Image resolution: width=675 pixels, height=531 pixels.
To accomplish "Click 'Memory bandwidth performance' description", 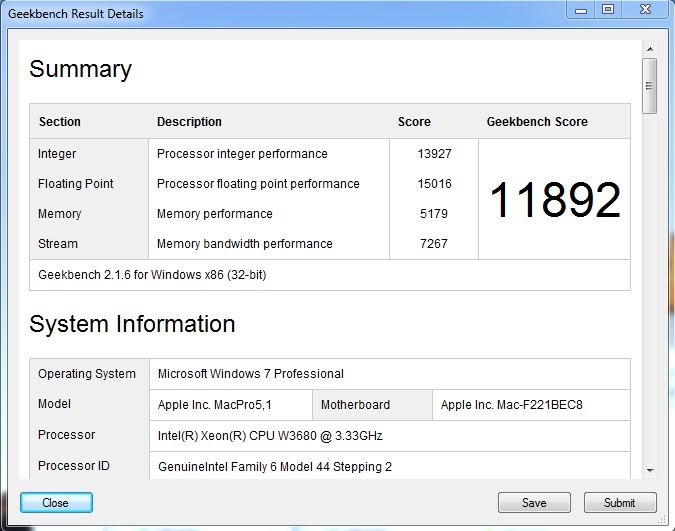I will coord(245,244).
